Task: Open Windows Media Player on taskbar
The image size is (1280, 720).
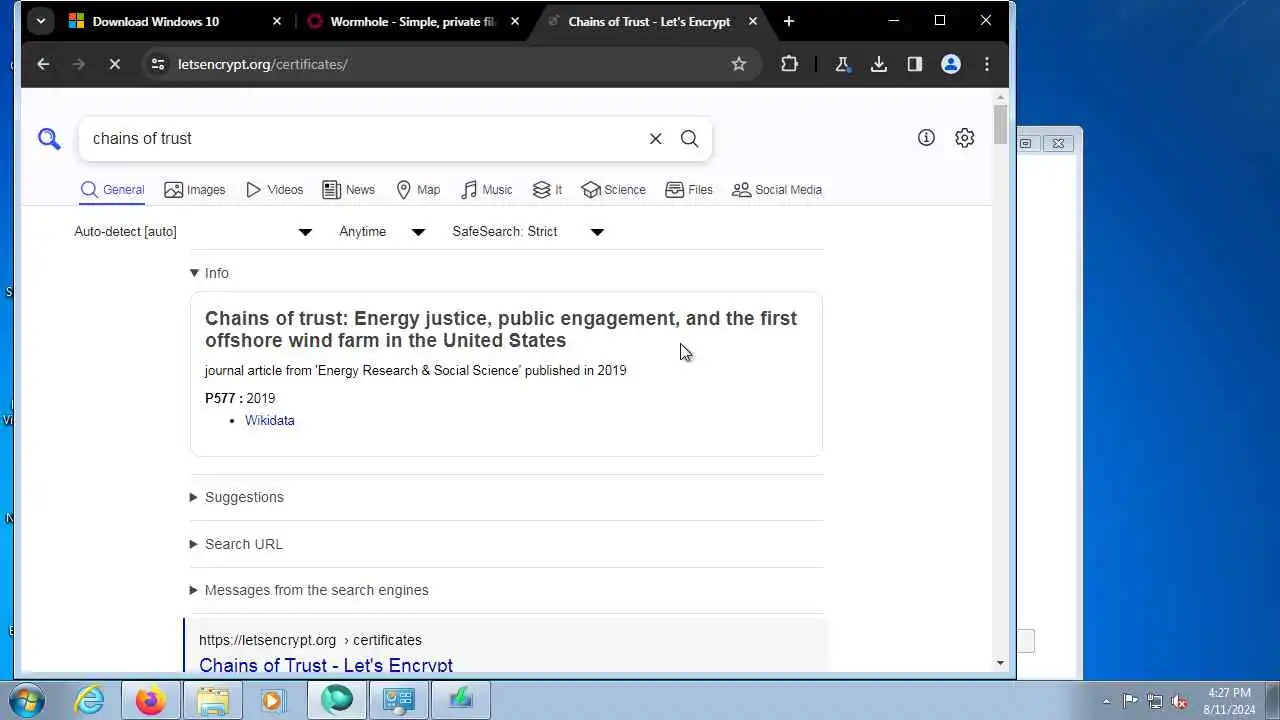Action: click(273, 700)
